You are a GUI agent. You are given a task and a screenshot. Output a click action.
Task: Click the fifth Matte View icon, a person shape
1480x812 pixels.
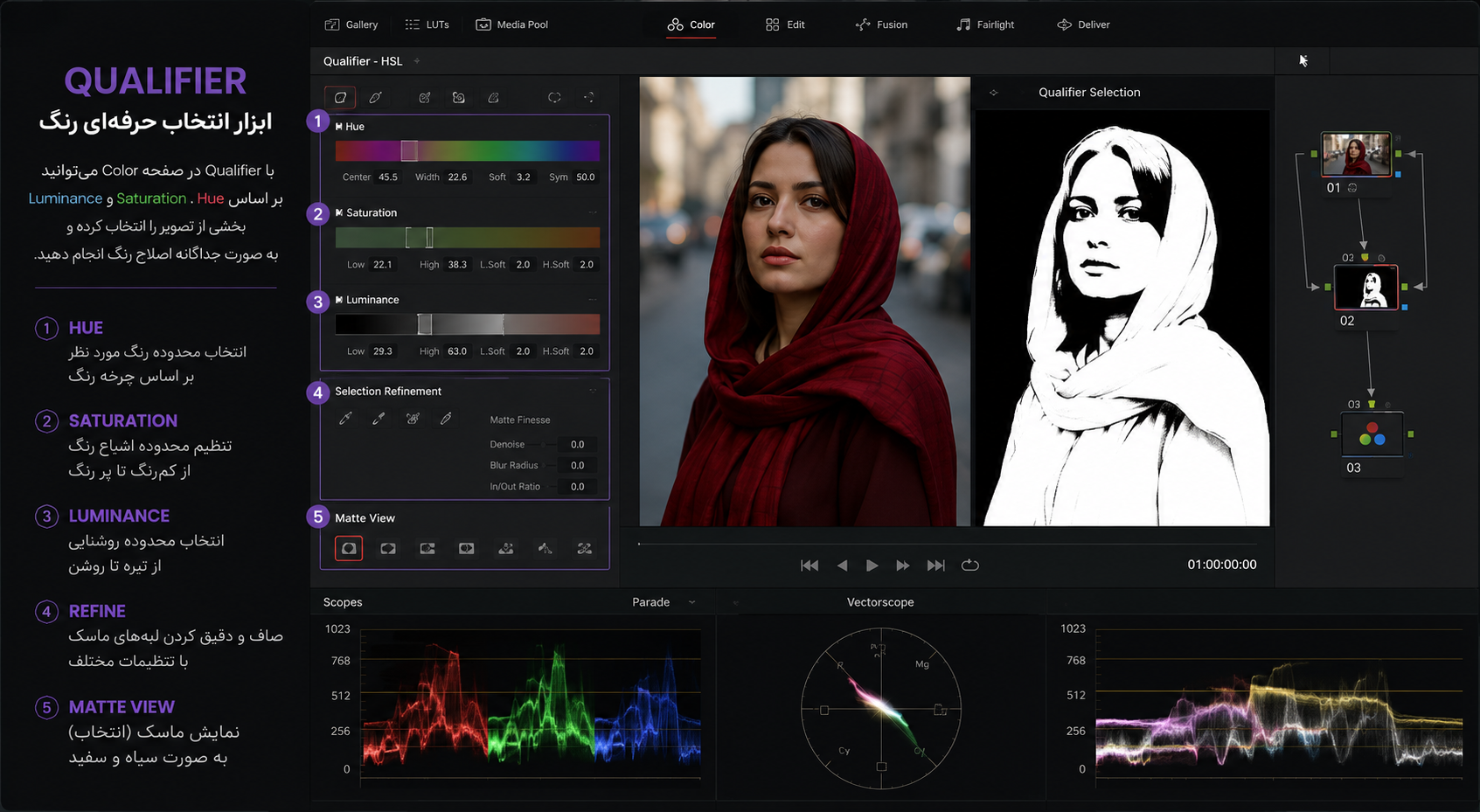click(x=506, y=548)
